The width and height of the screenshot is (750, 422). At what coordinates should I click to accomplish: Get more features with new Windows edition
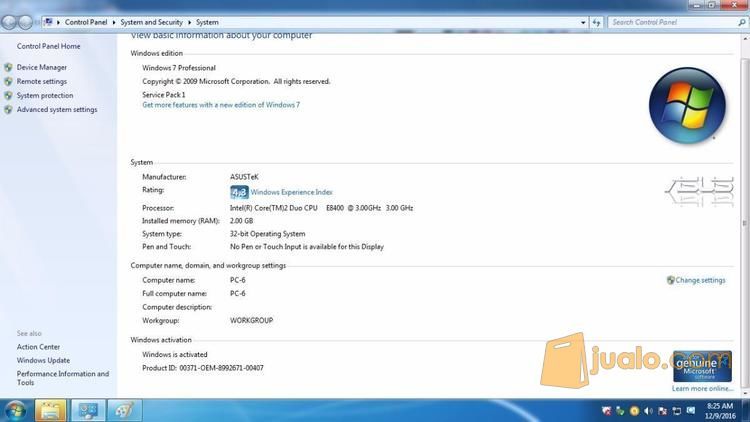[221, 105]
